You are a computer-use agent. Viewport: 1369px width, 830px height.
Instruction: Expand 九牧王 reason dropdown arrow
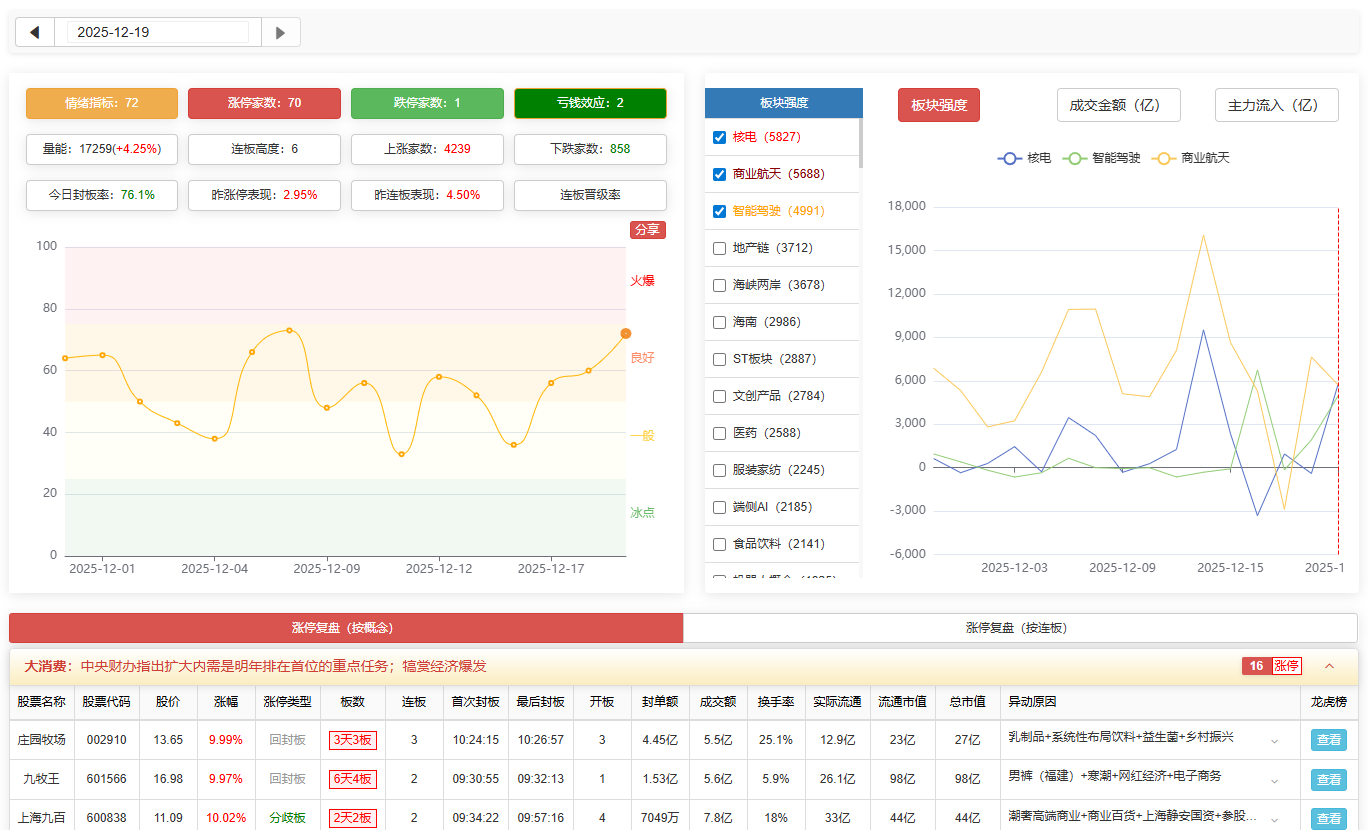[1274, 780]
